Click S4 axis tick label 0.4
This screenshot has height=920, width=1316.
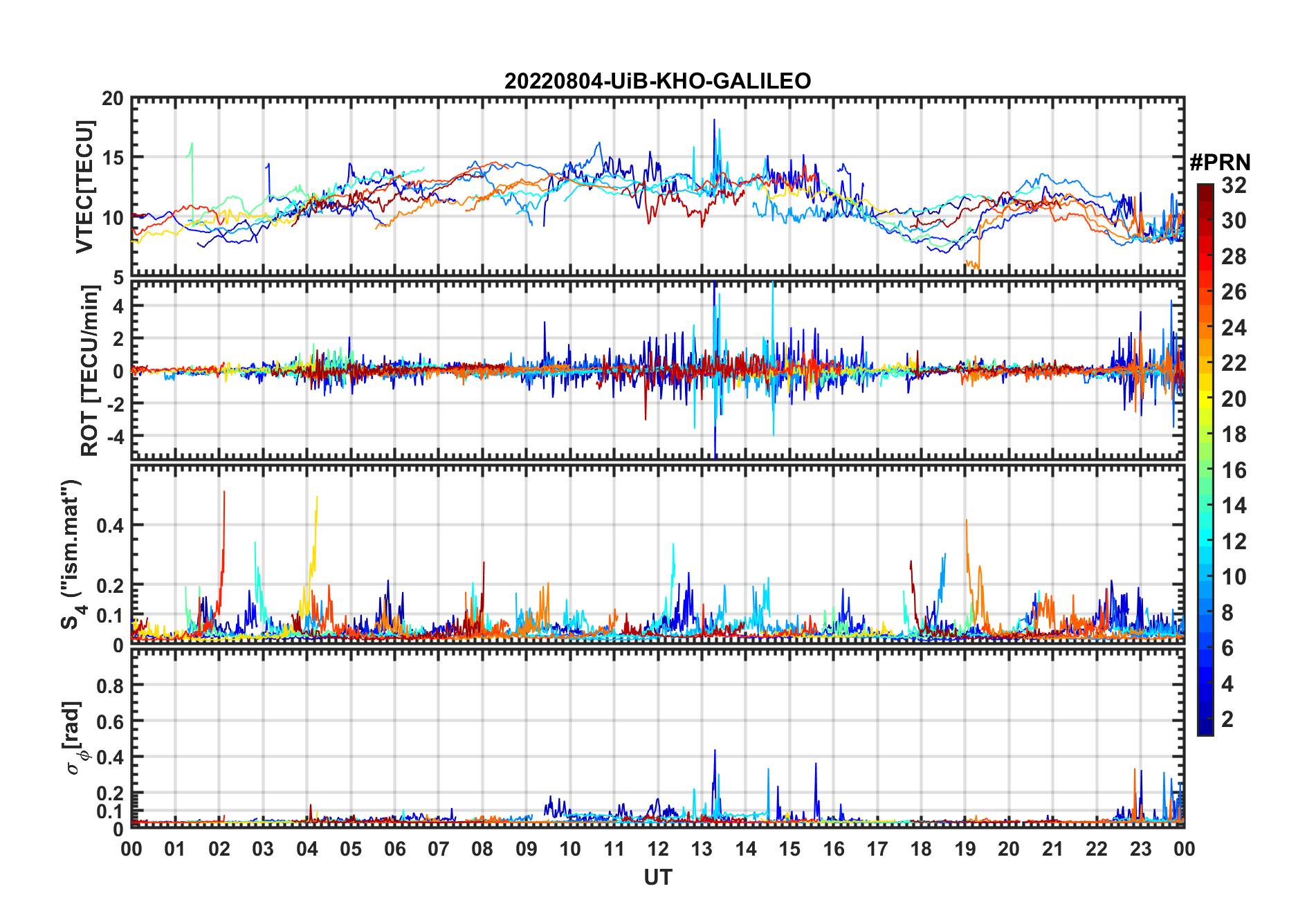point(109,526)
